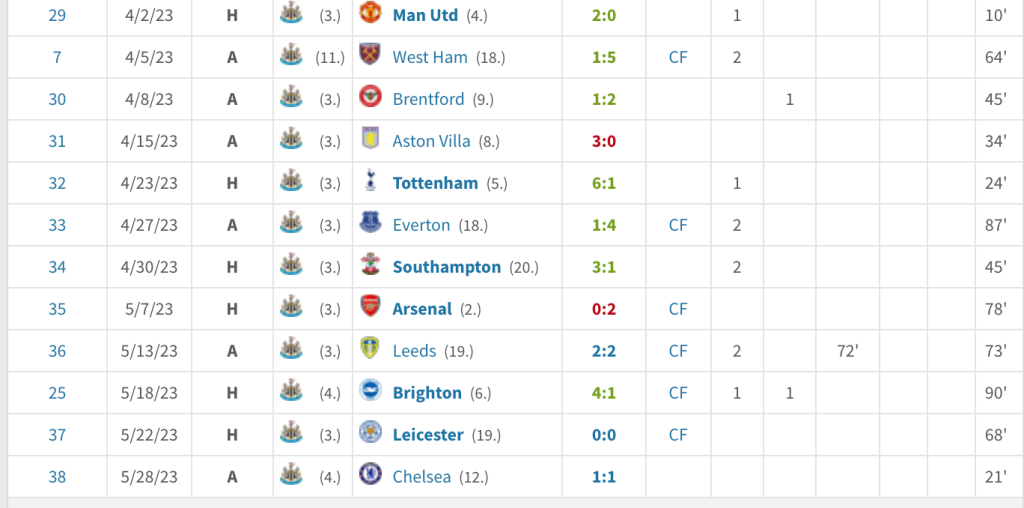Image resolution: width=1024 pixels, height=508 pixels.
Task: Click the Leicester club crest icon
Action: tap(370, 434)
